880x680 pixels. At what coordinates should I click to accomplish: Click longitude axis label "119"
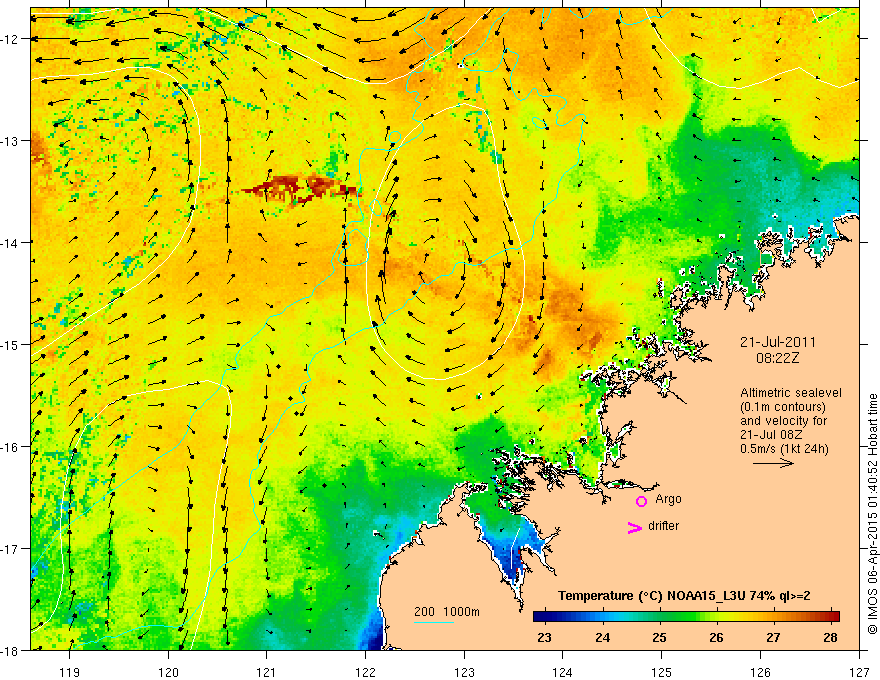coord(70,672)
